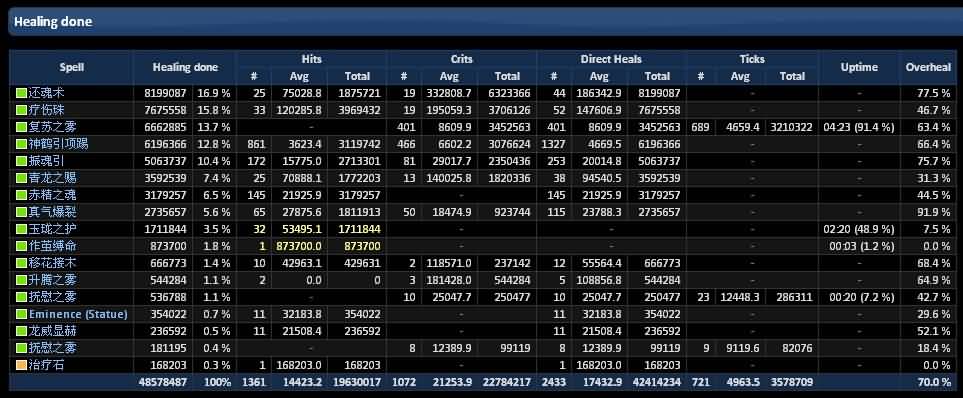Select the 77.5 % overheal cell
This screenshot has width=963, height=398.
pyautogui.click(x=928, y=93)
